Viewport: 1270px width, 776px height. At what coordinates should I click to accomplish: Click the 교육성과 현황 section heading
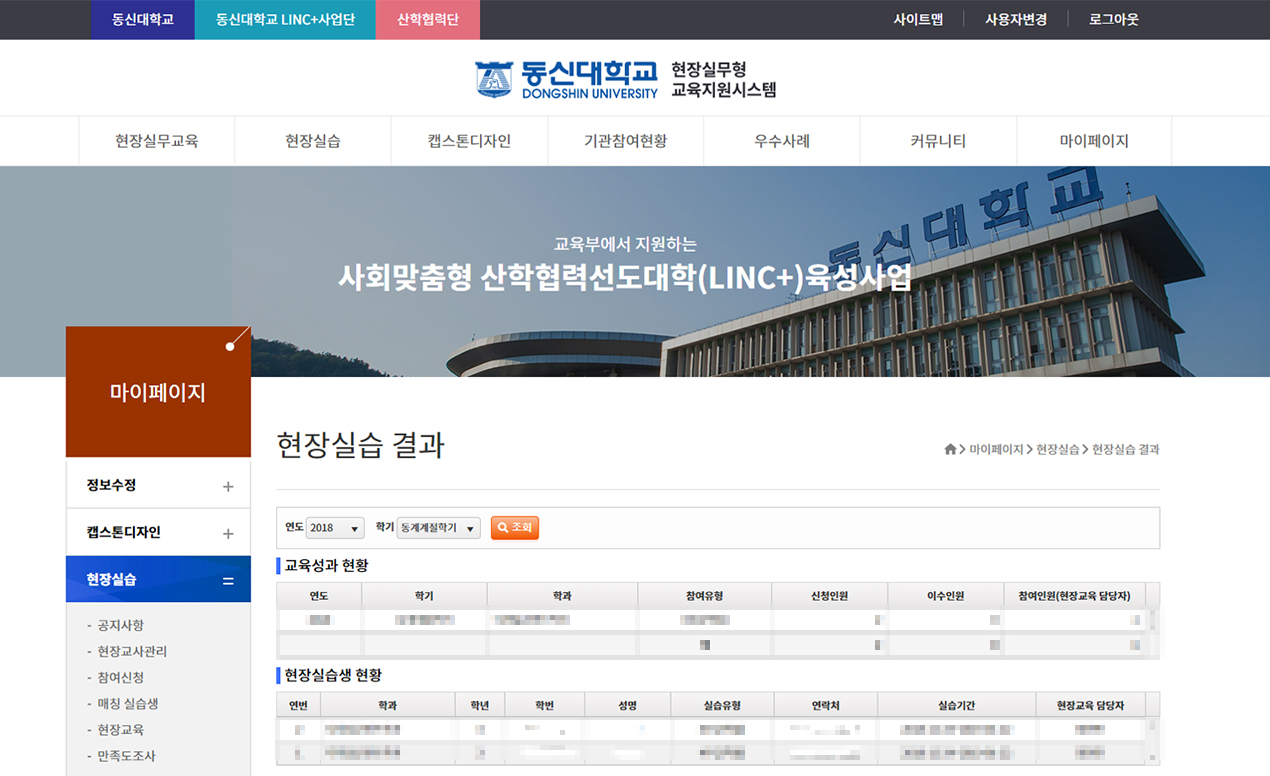(327, 566)
